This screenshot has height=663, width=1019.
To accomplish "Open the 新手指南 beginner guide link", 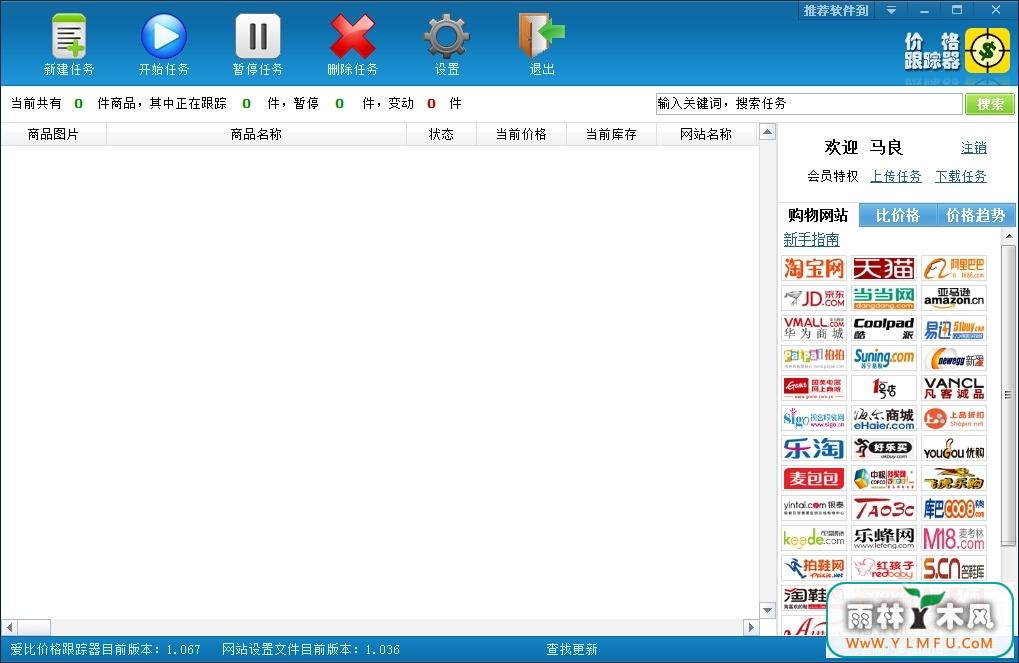I will click(811, 240).
